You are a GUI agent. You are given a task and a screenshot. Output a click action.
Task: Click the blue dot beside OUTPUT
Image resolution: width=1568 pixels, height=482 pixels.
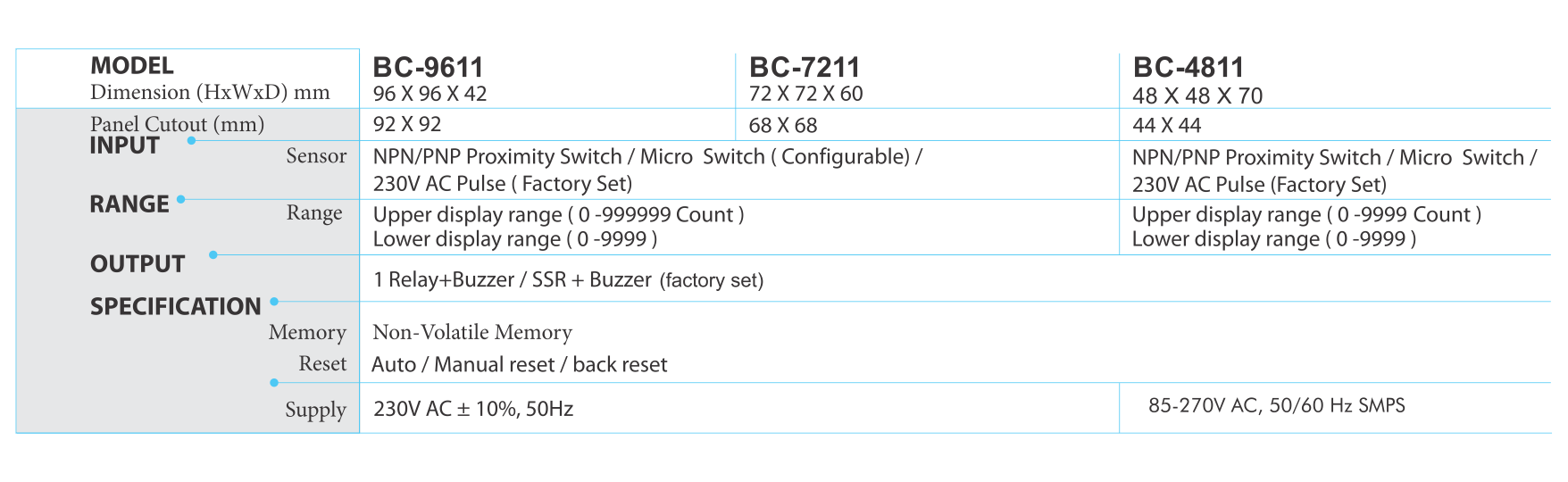213,255
